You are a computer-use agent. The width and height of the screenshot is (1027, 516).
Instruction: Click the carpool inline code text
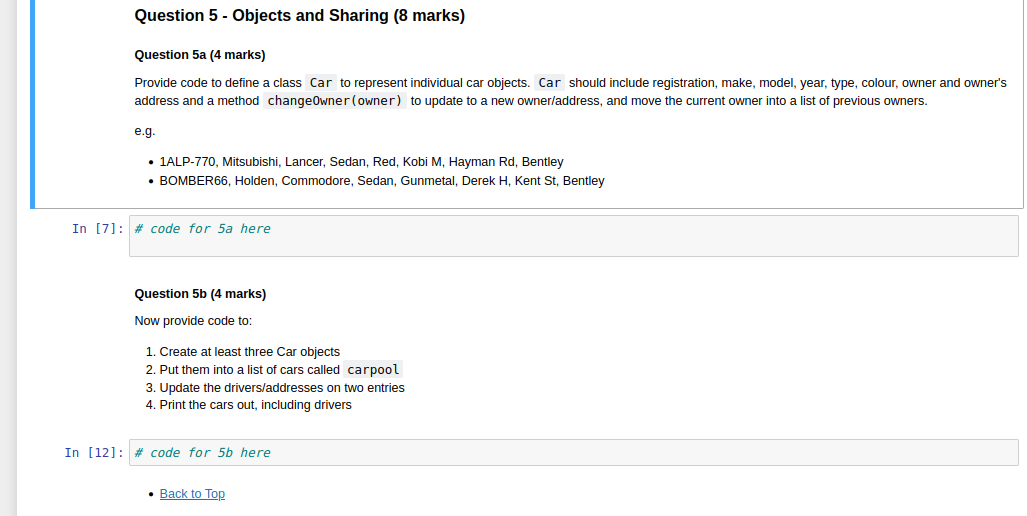(373, 370)
